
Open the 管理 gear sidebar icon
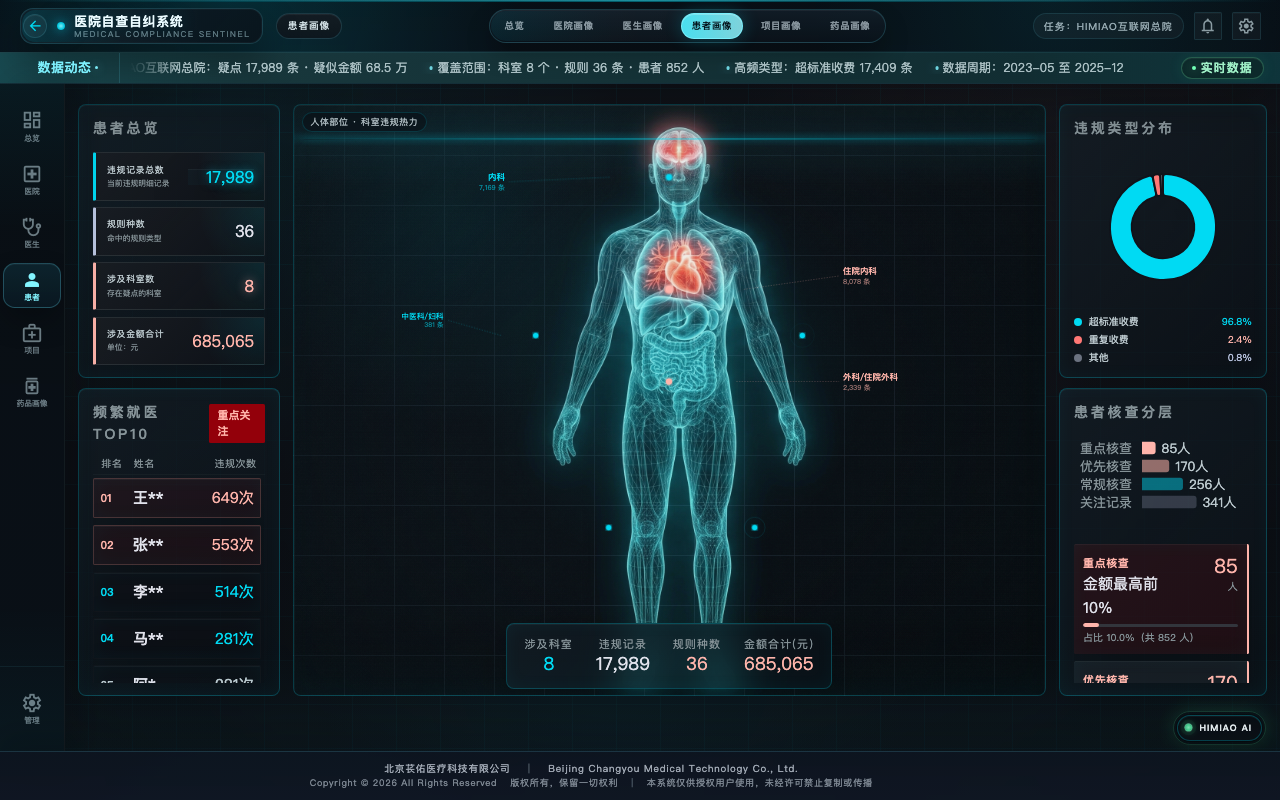(x=32, y=709)
